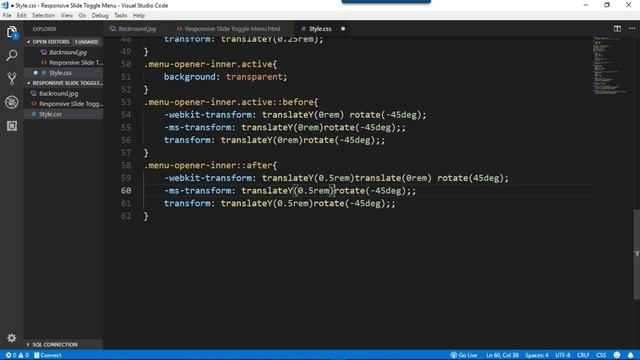Open the View menu

[x=67, y=16]
